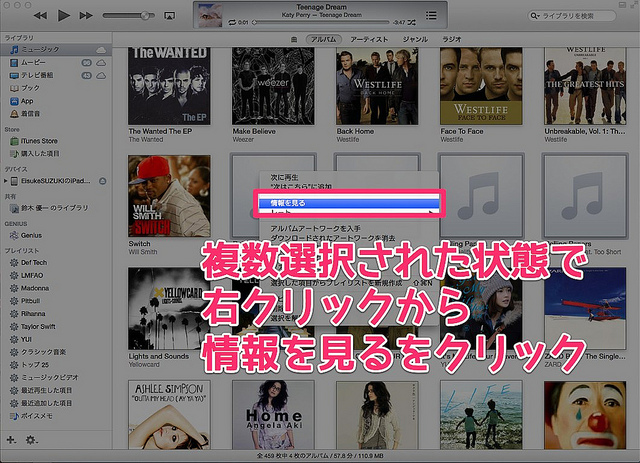The height and width of the screenshot is (463, 640).
Task: Click the Play button
Action: [x=63, y=16]
